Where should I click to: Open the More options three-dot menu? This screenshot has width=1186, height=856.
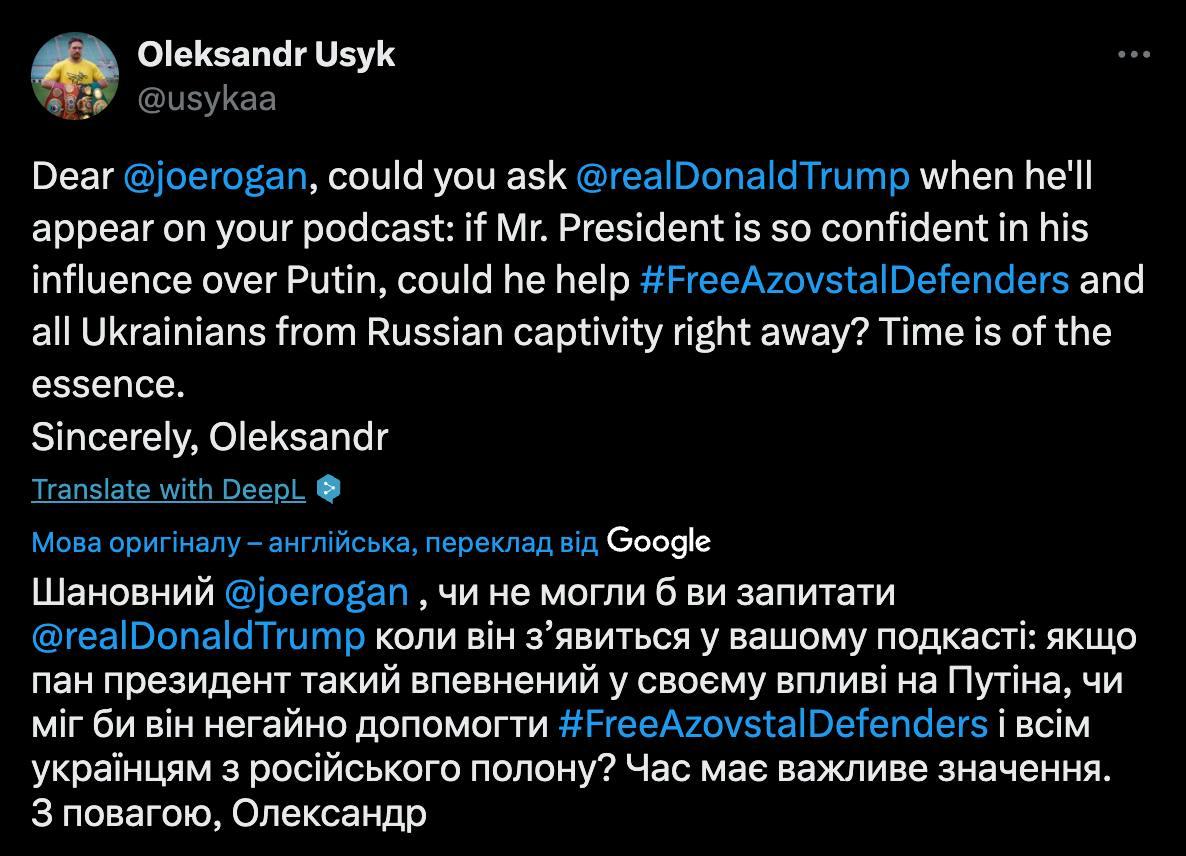pos(1133,55)
